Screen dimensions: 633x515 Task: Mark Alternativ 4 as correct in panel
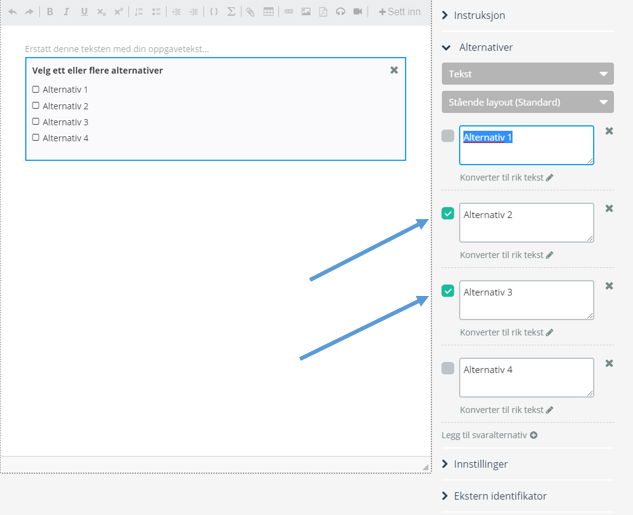point(448,368)
